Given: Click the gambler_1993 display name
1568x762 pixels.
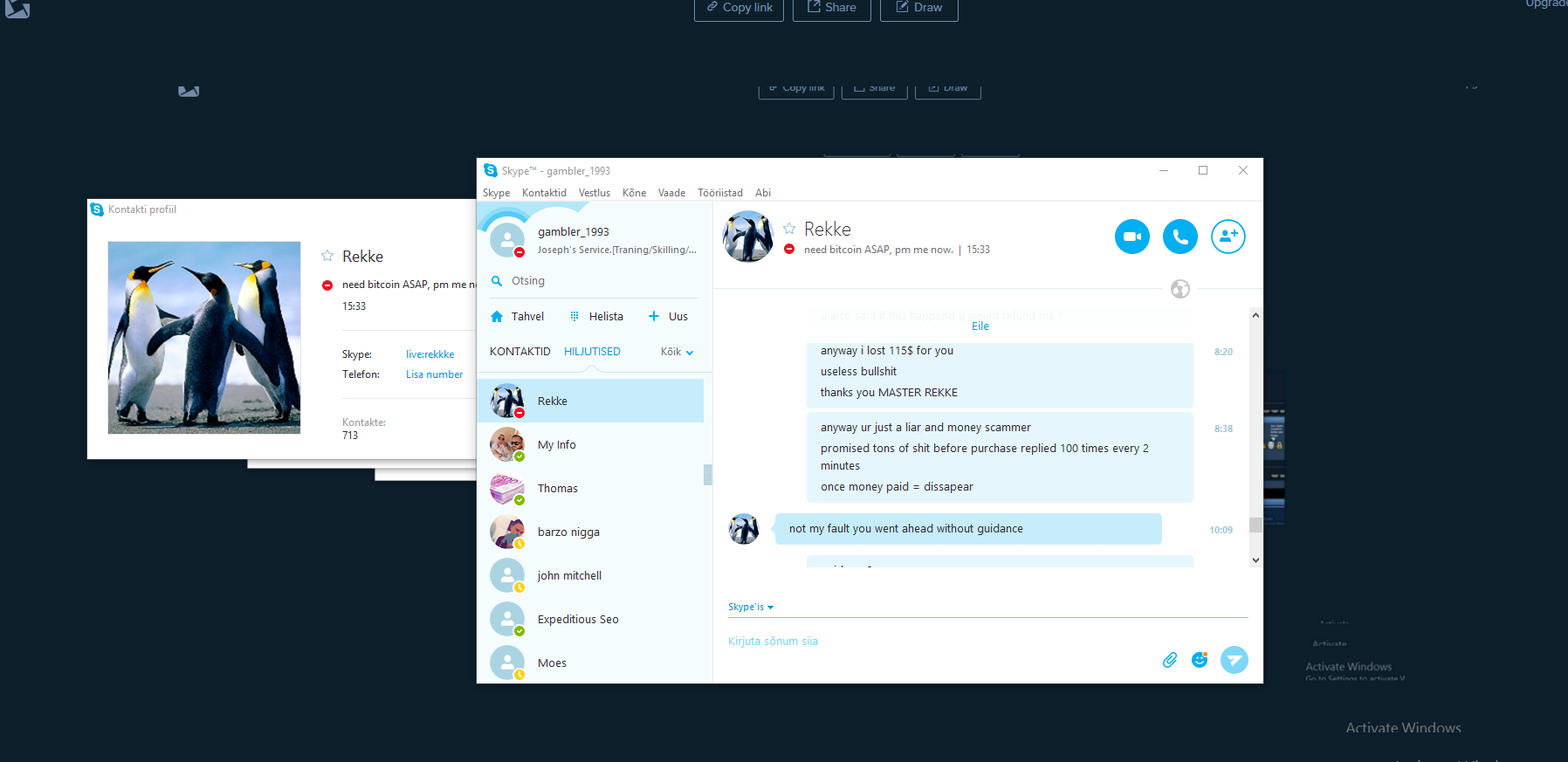Looking at the screenshot, I should 574,232.
